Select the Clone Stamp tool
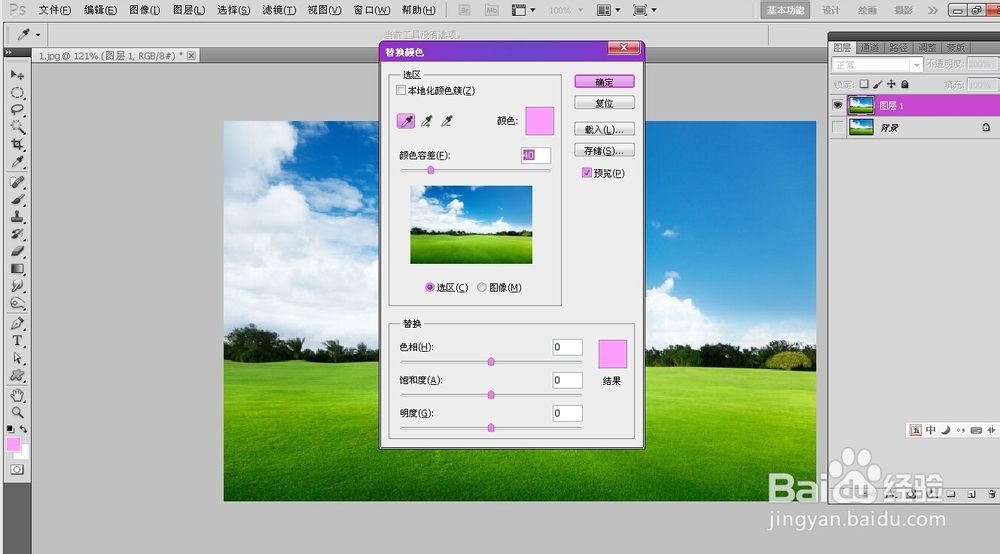 click(17, 217)
